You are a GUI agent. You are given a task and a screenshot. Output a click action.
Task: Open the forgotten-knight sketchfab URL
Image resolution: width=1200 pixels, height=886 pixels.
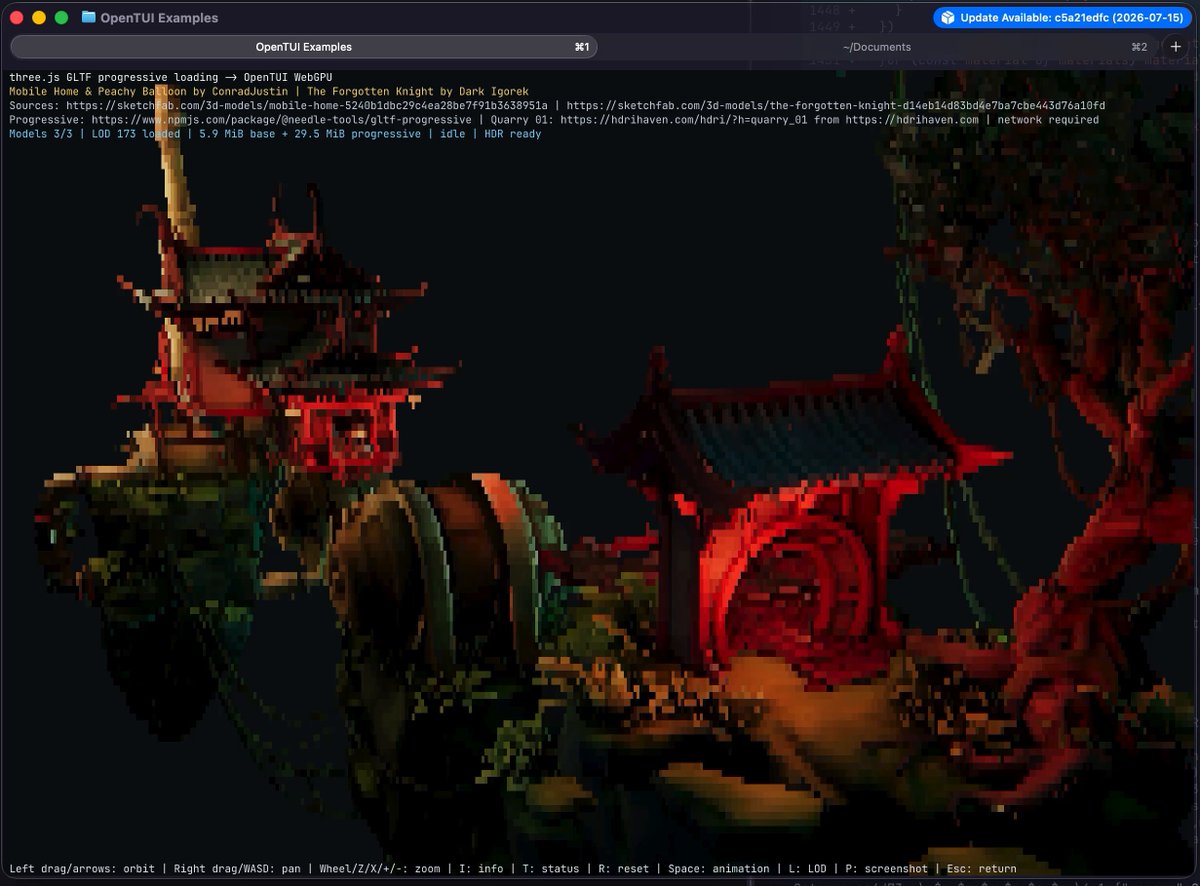pyautogui.click(x=835, y=105)
